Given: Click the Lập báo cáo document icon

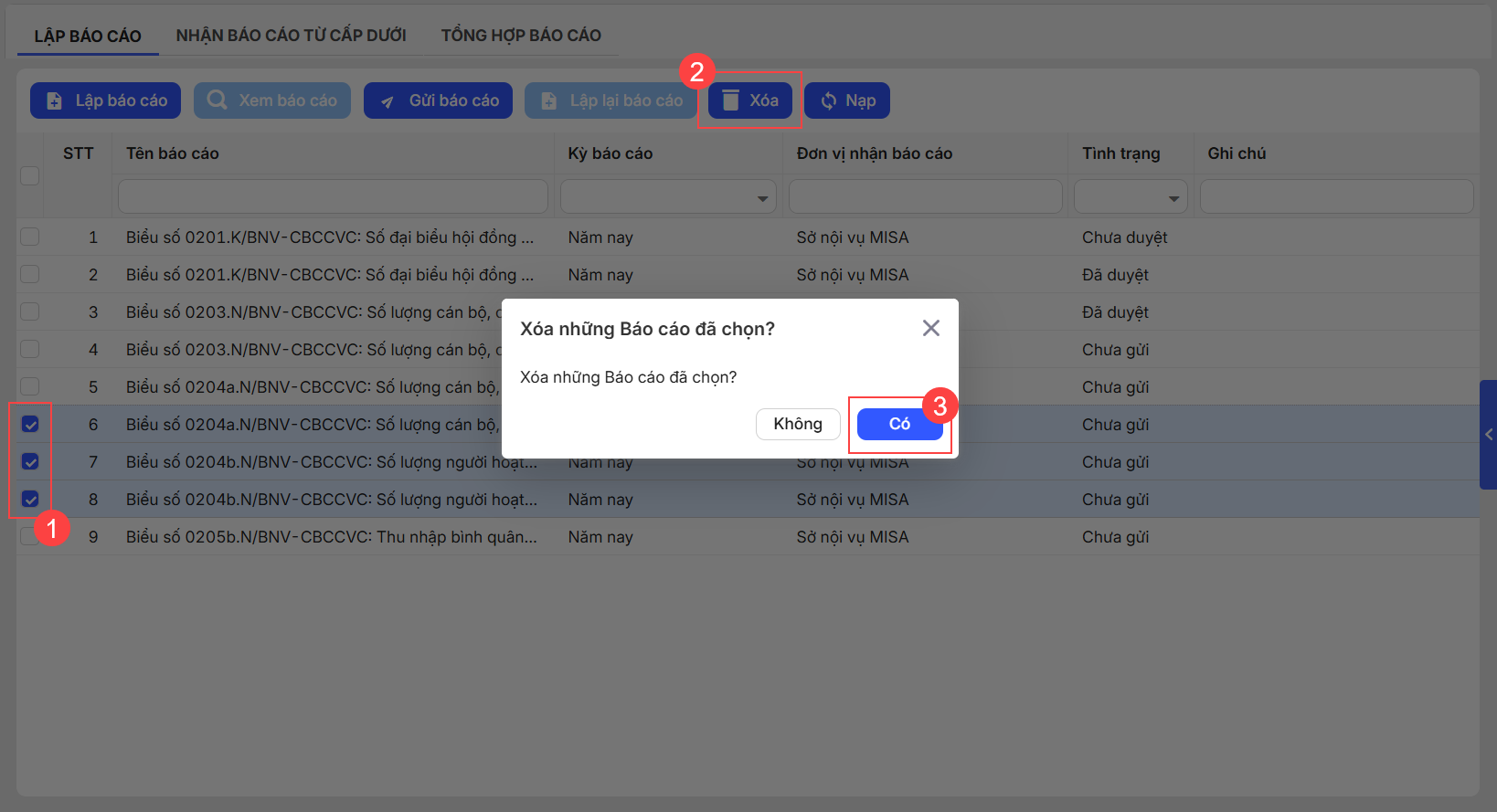Looking at the screenshot, I should (x=55, y=101).
